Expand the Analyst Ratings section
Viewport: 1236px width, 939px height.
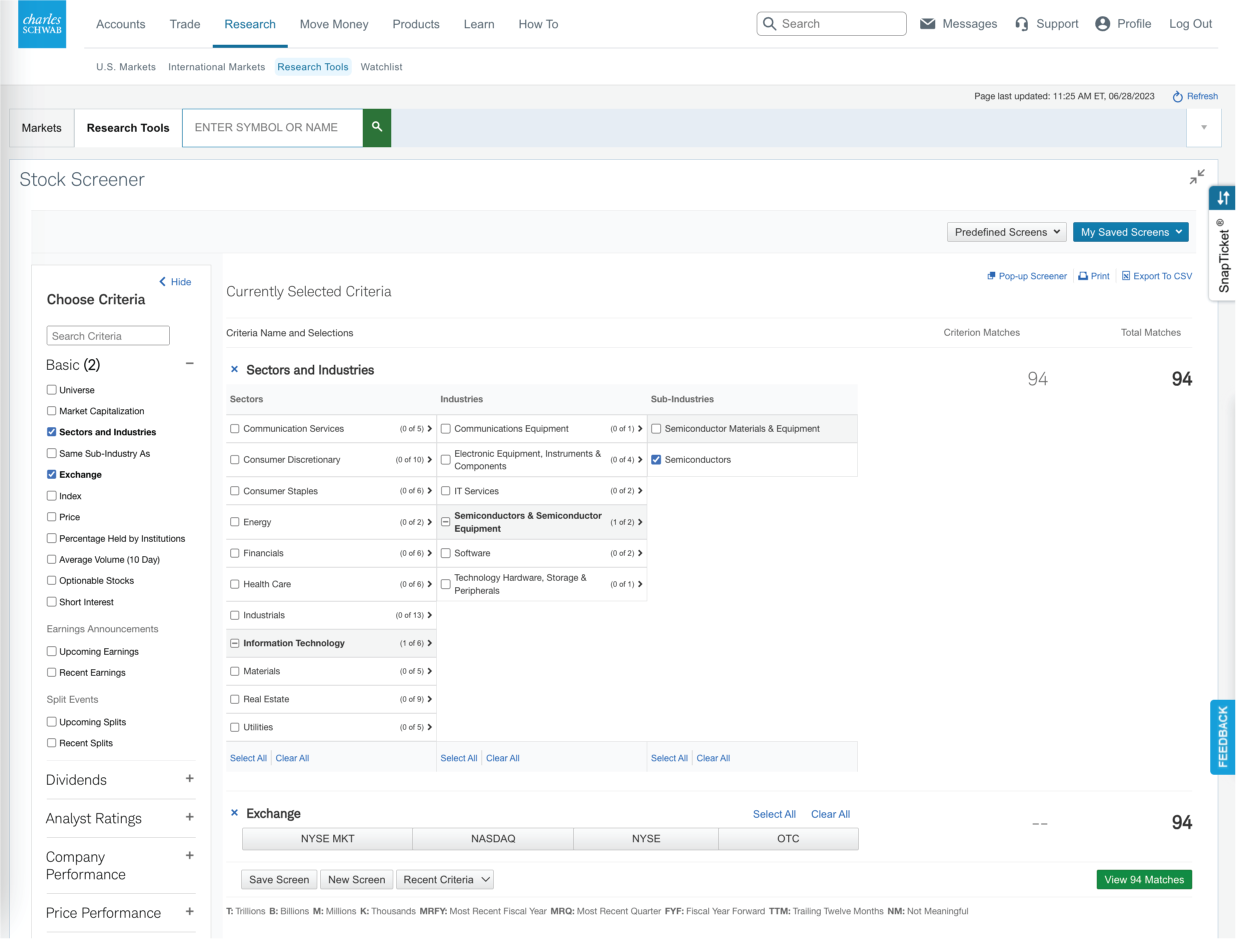190,817
